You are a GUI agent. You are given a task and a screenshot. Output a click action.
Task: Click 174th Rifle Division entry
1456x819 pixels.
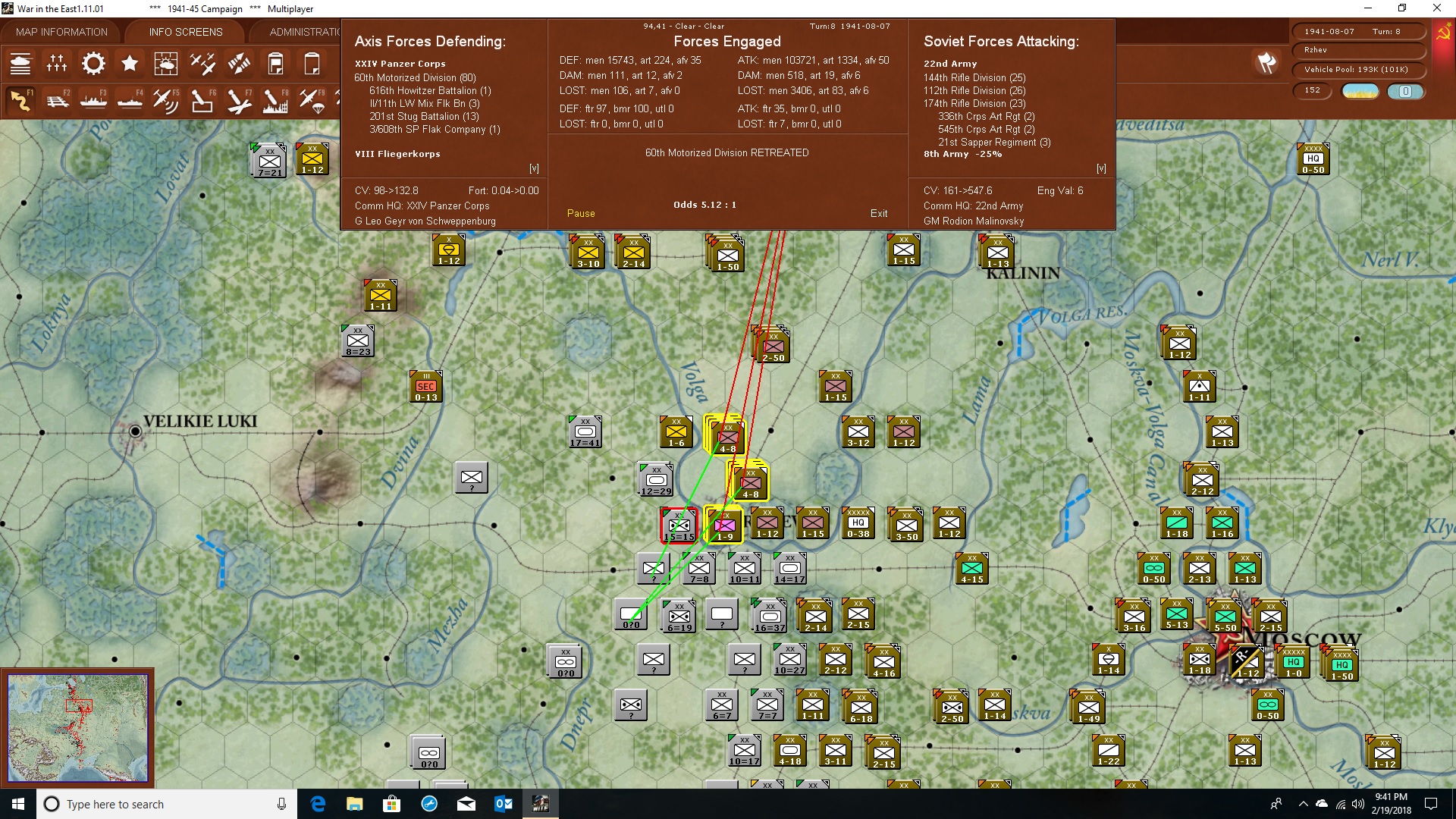[974, 103]
